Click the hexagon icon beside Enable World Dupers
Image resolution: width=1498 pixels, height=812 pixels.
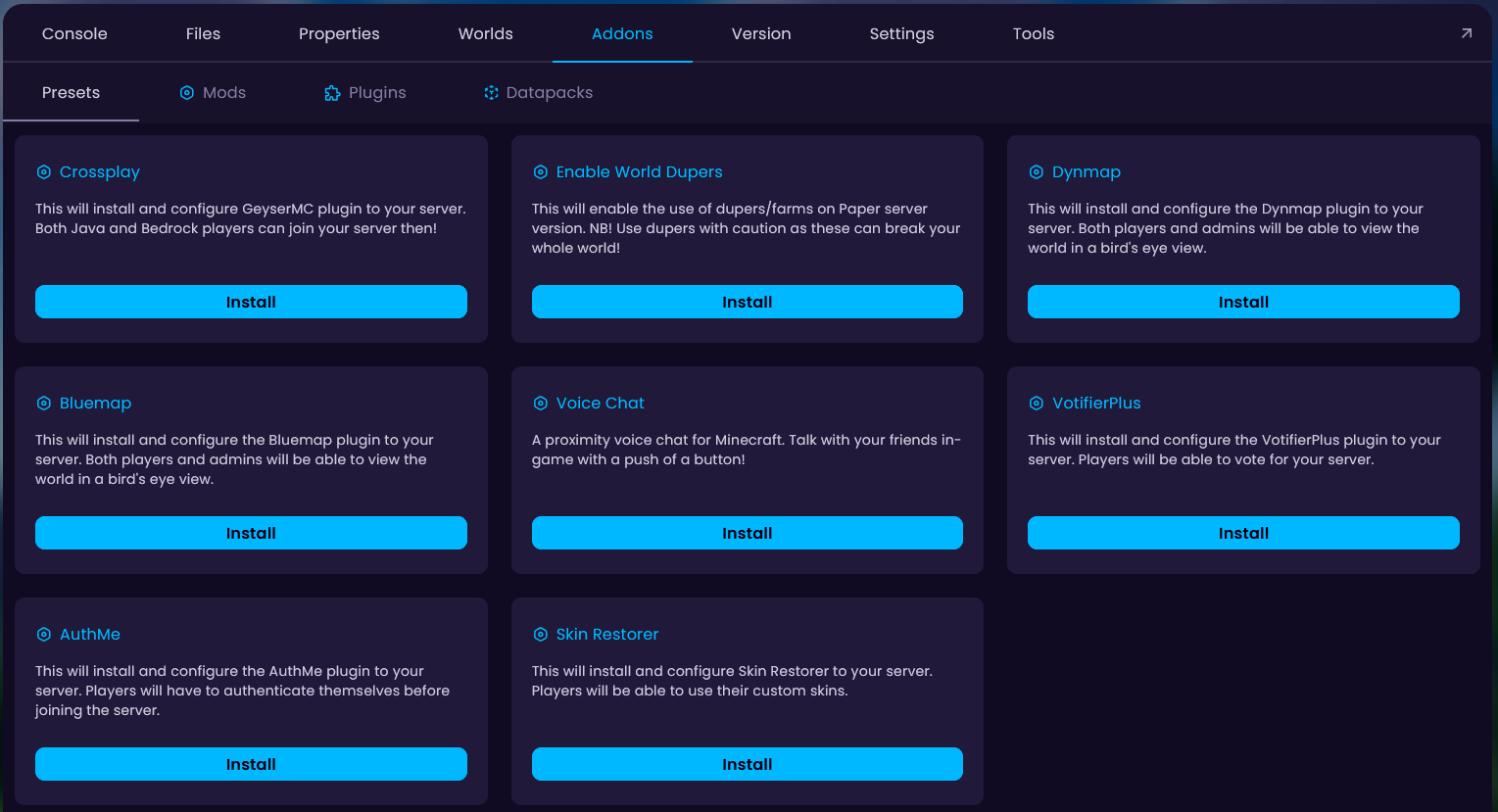pyautogui.click(x=540, y=172)
